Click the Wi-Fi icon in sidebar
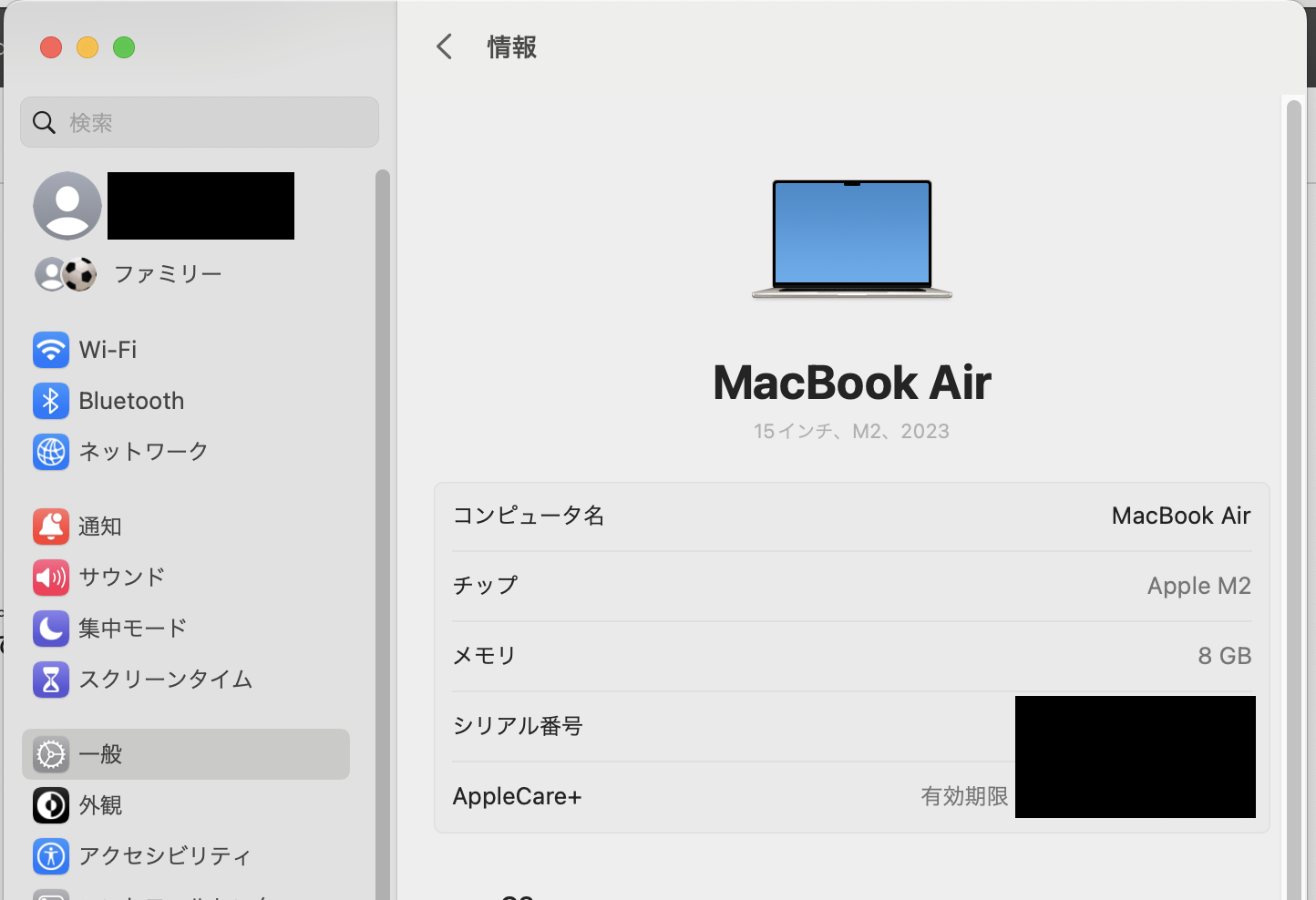 [x=51, y=350]
